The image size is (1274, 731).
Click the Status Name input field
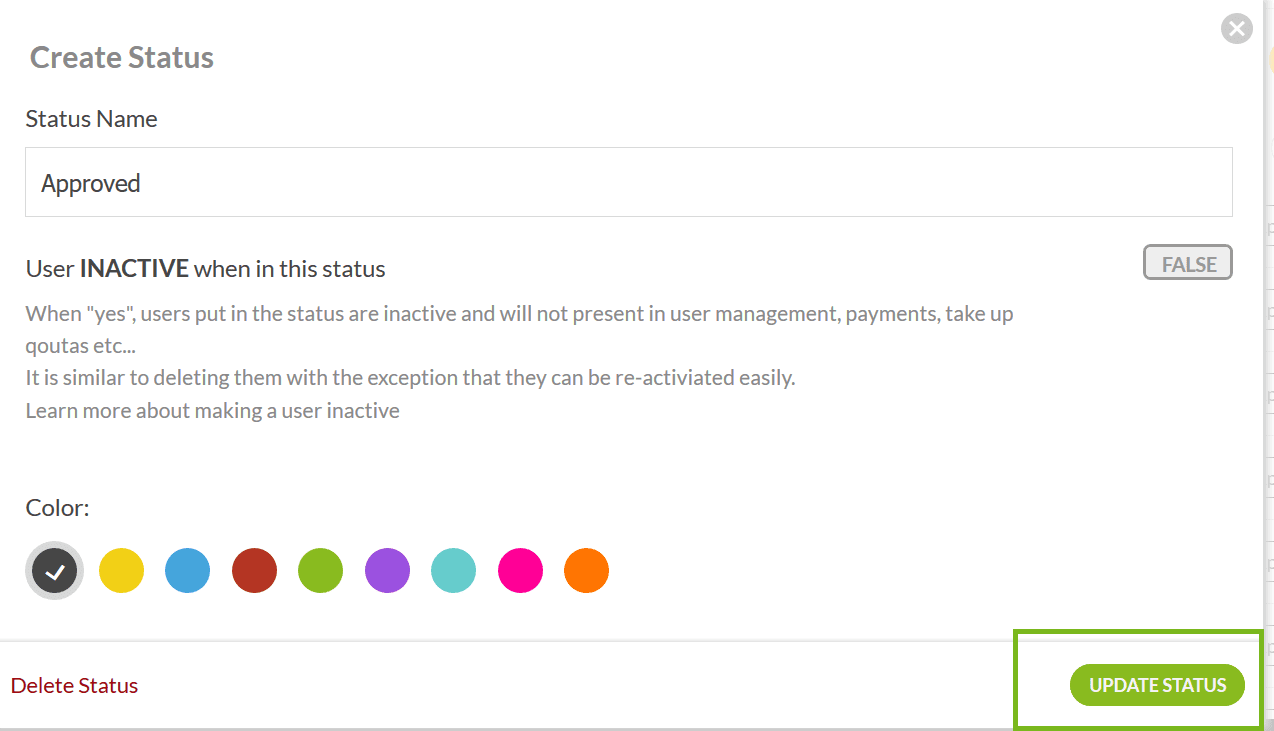[x=628, y=183]
